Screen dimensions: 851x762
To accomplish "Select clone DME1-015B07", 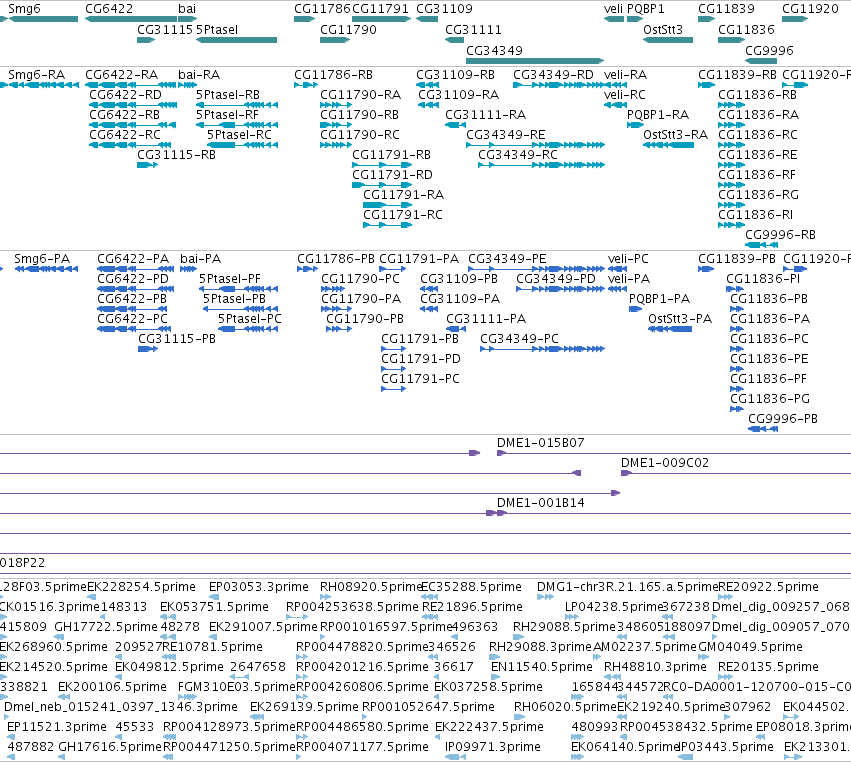I will pos(541,442).
